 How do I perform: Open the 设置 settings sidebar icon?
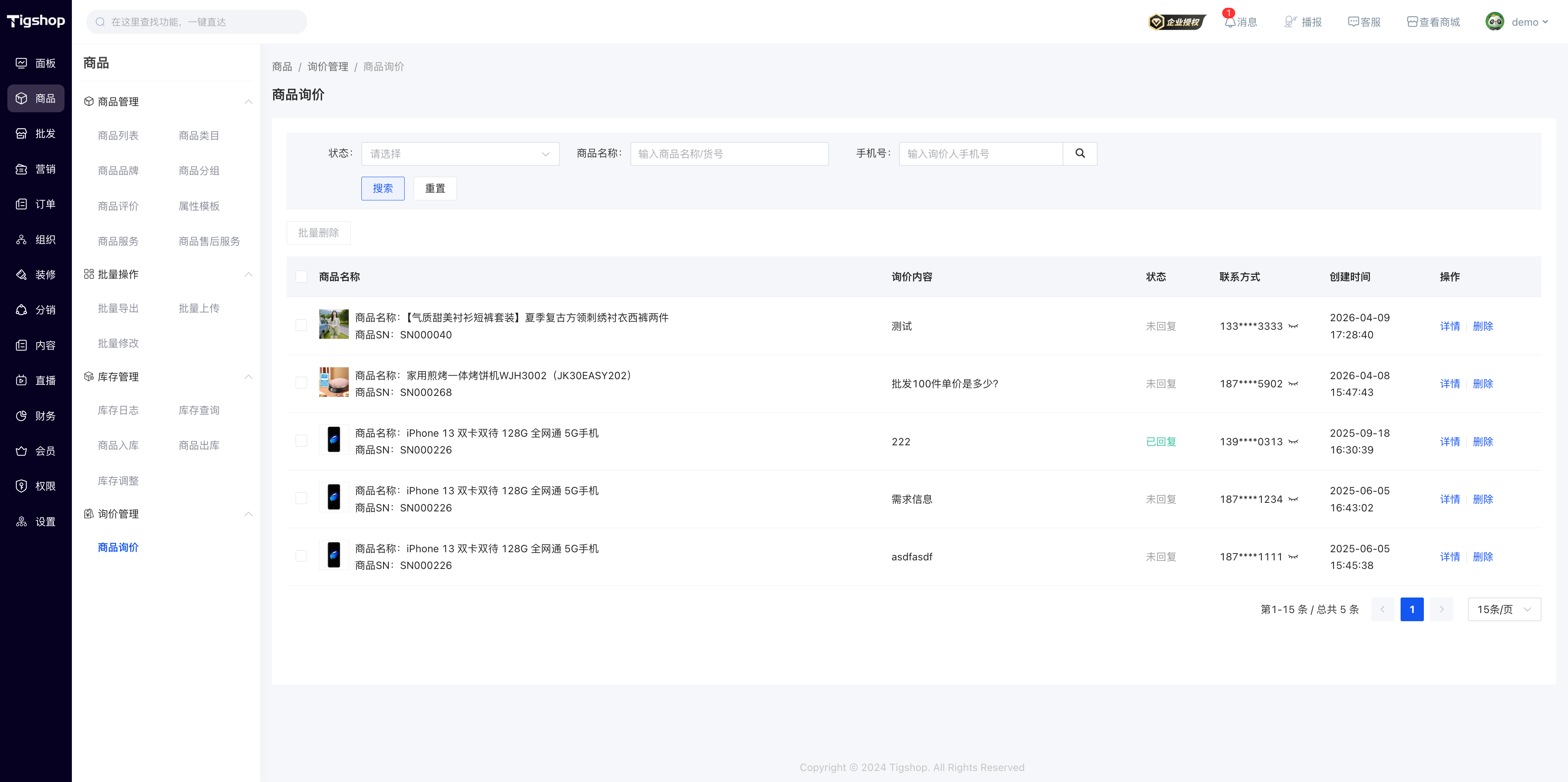[21, 522]
